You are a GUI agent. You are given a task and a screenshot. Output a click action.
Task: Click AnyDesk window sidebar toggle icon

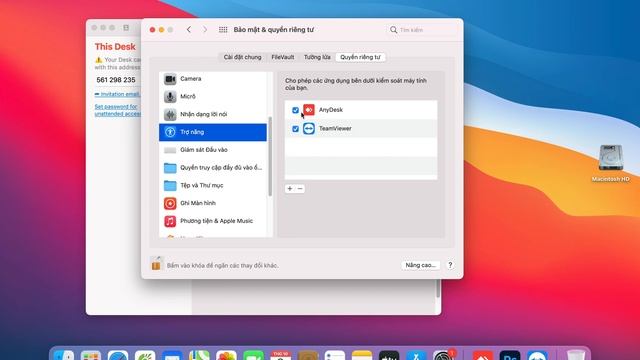coord(126,28)
